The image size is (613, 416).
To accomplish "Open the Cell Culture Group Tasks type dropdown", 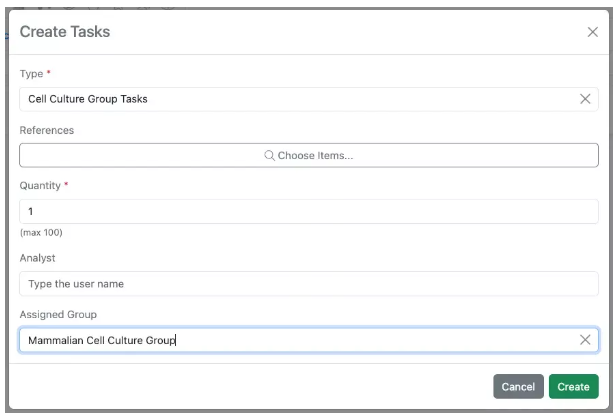I will click(290, 99).
